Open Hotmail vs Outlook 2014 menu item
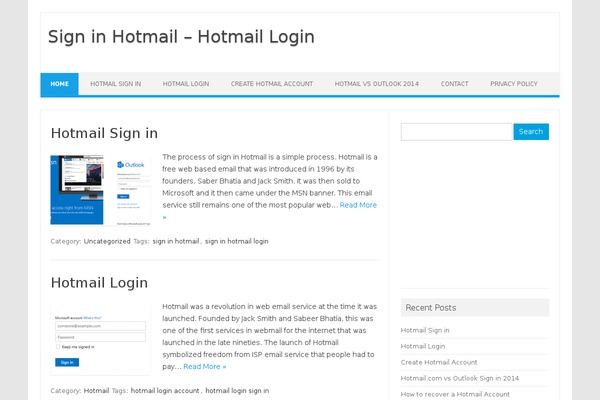 point(377,84)
